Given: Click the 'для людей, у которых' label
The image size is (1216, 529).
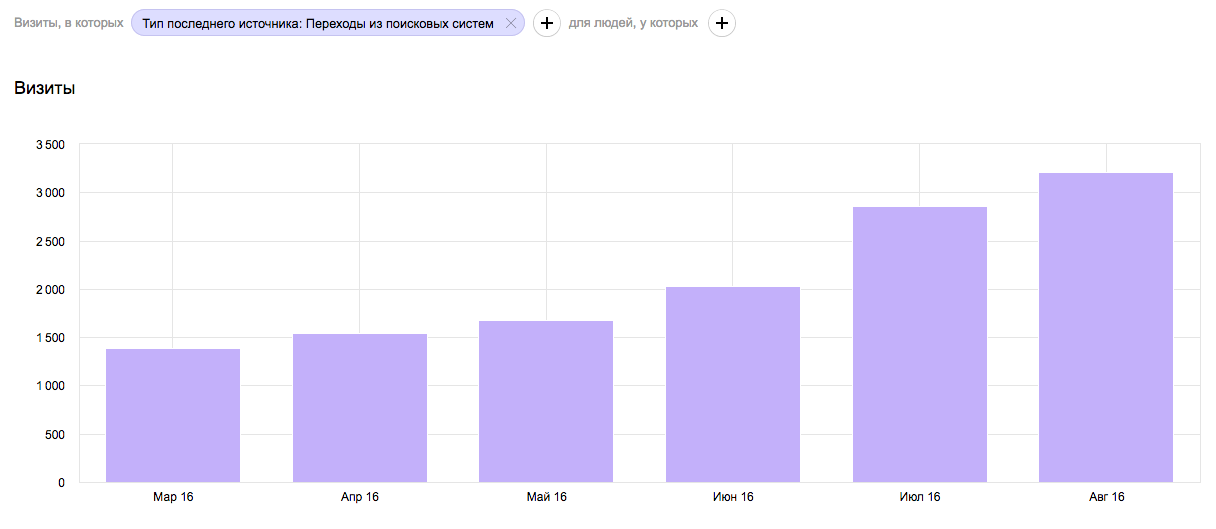Looking at the screenshot, I should point(633,23).
